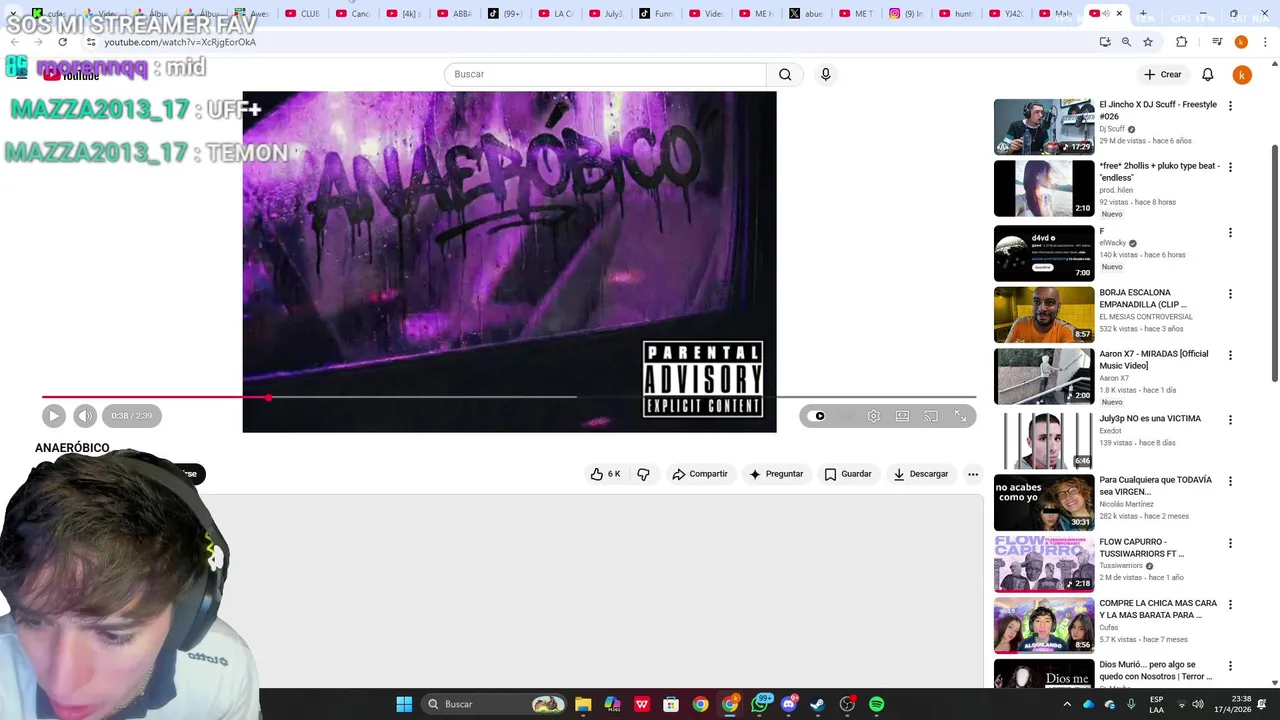1280x720 pixels.
Task: Open WhatsApp from the taskbar
Action: [760, 704]
